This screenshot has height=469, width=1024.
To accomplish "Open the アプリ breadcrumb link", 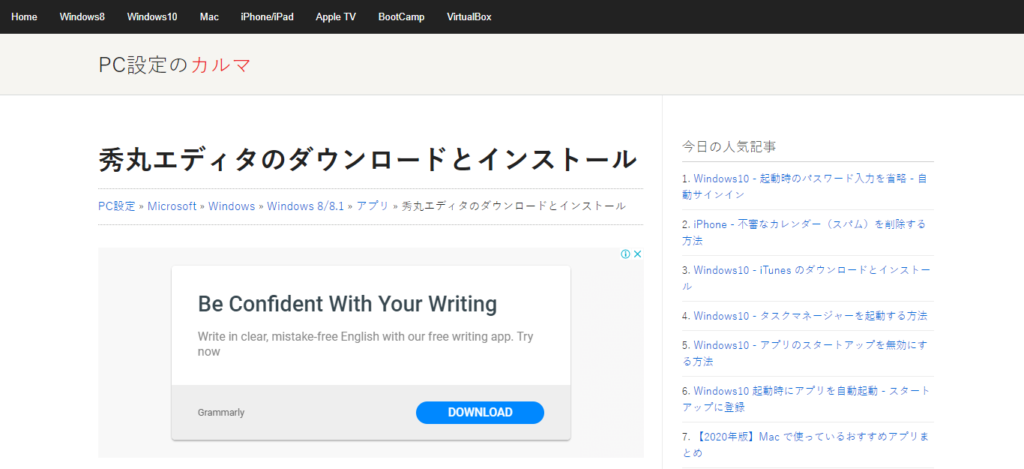I will click(x=372, y=206).
